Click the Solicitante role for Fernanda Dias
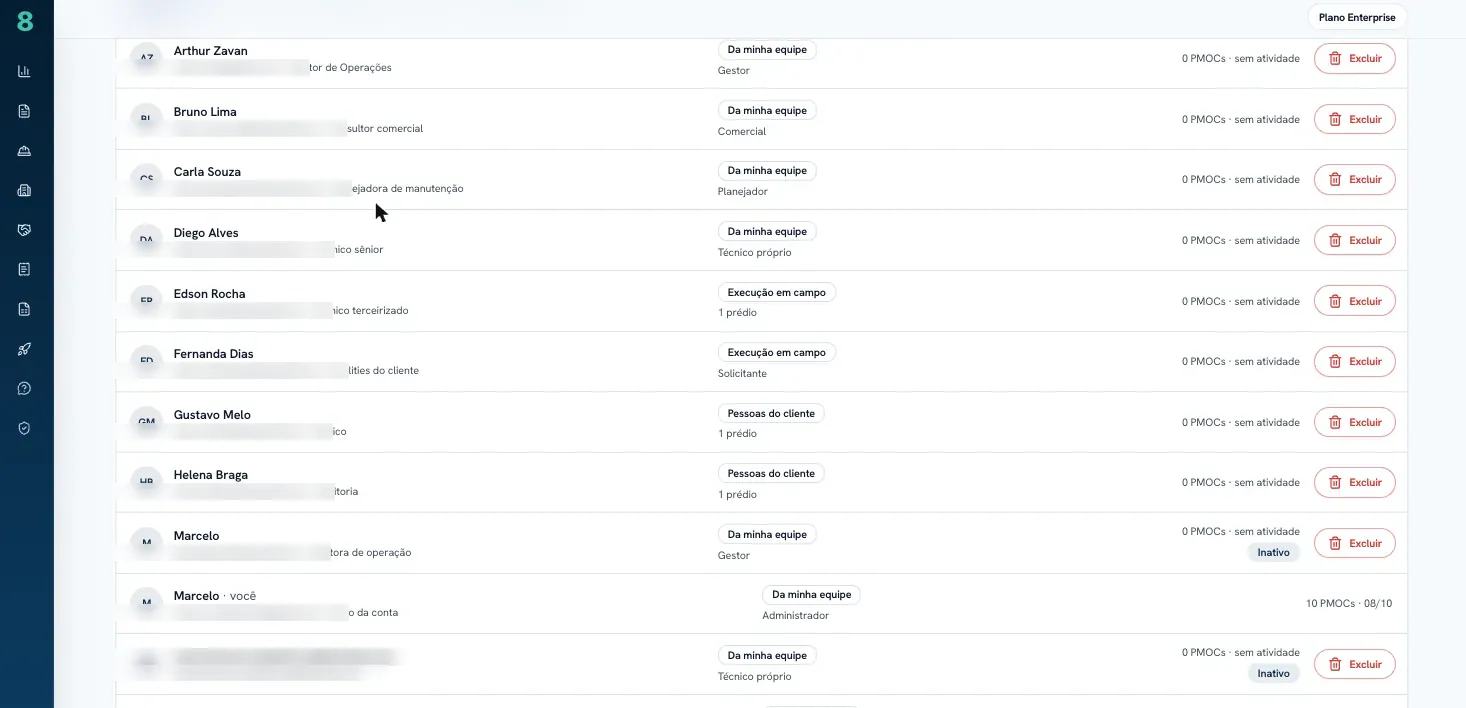The image size is (1466, 708). tap(742, 373)
